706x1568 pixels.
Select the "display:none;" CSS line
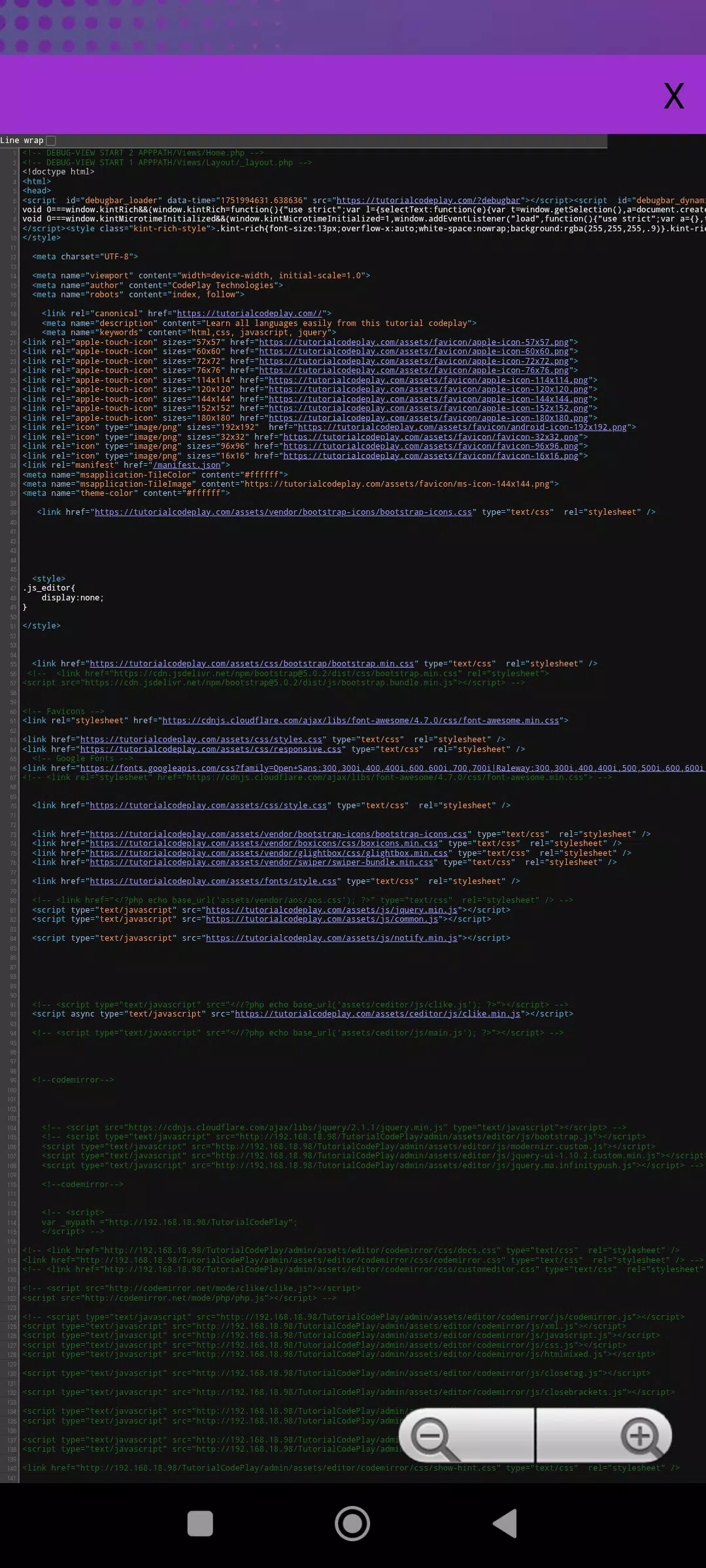pyautogui.click(x=73, y=598)
